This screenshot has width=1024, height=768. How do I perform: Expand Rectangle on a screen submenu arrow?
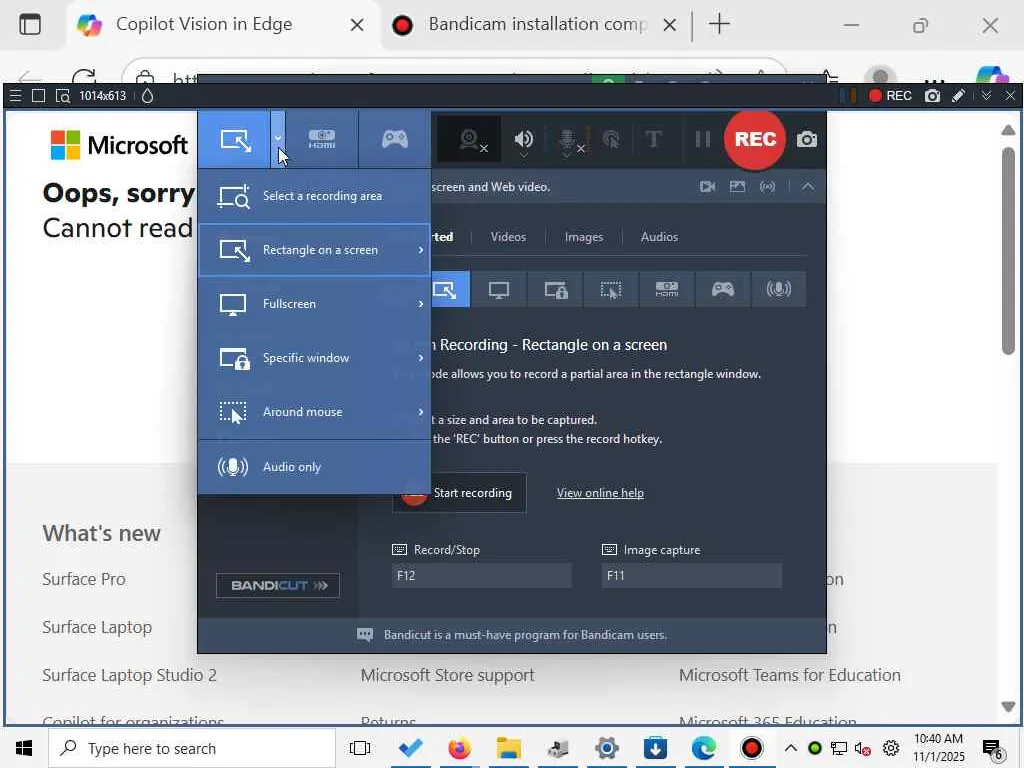[x=421, y=250]
